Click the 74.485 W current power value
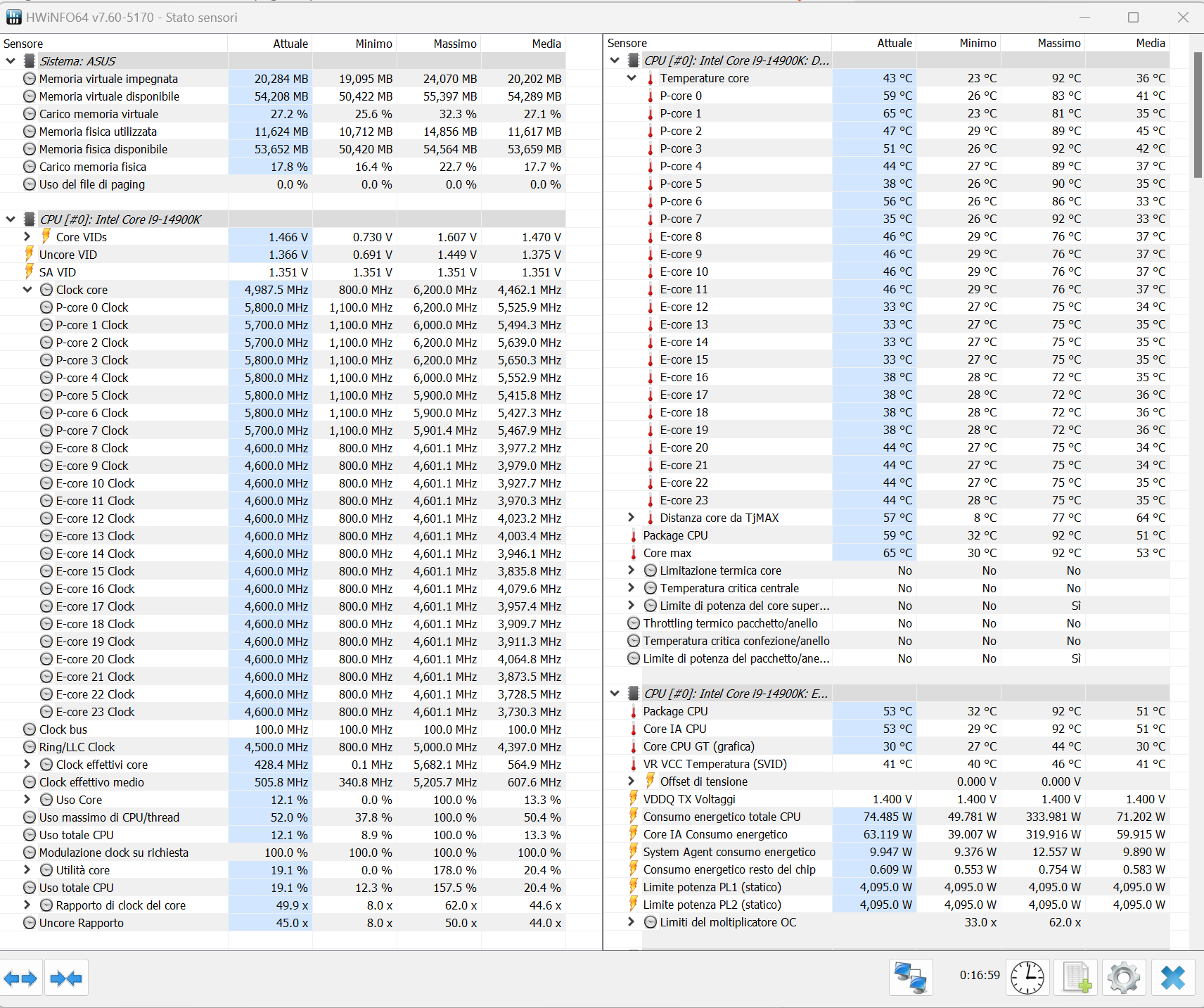Viewport: 1204px width, 1008px height. [888, 817]
